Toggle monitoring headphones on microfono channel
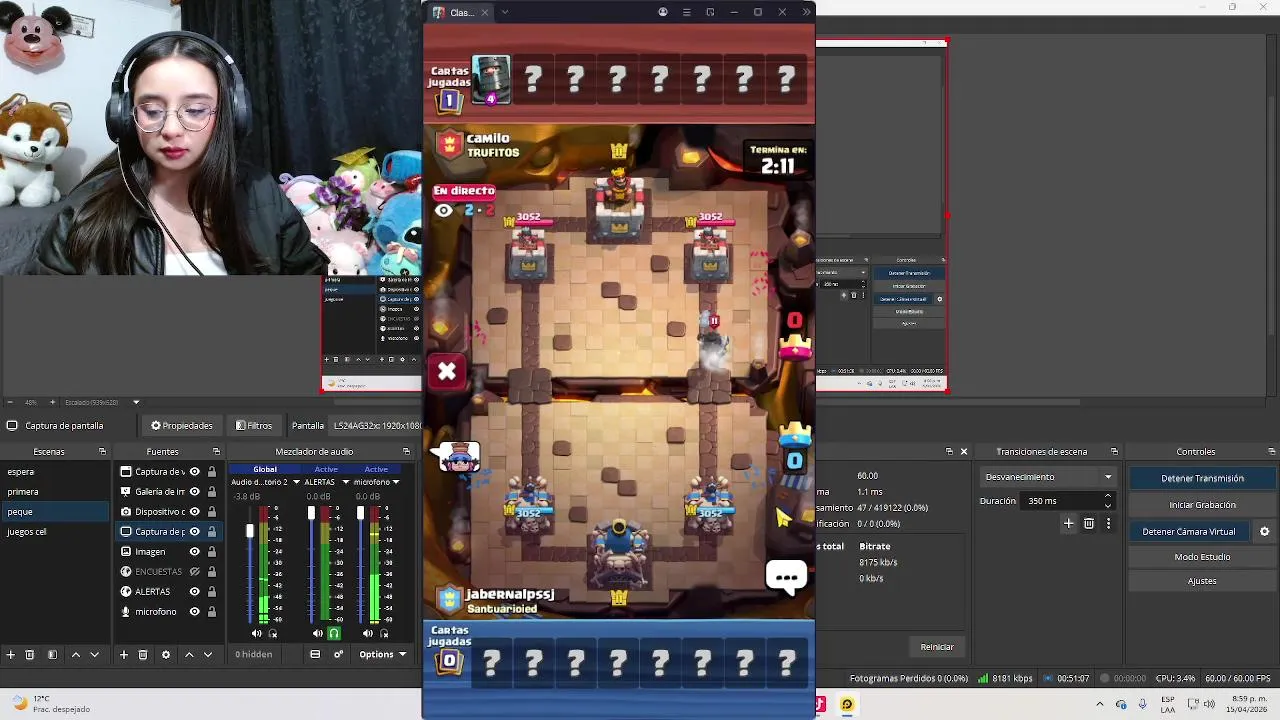1280x720 pixels. point(384,633)
